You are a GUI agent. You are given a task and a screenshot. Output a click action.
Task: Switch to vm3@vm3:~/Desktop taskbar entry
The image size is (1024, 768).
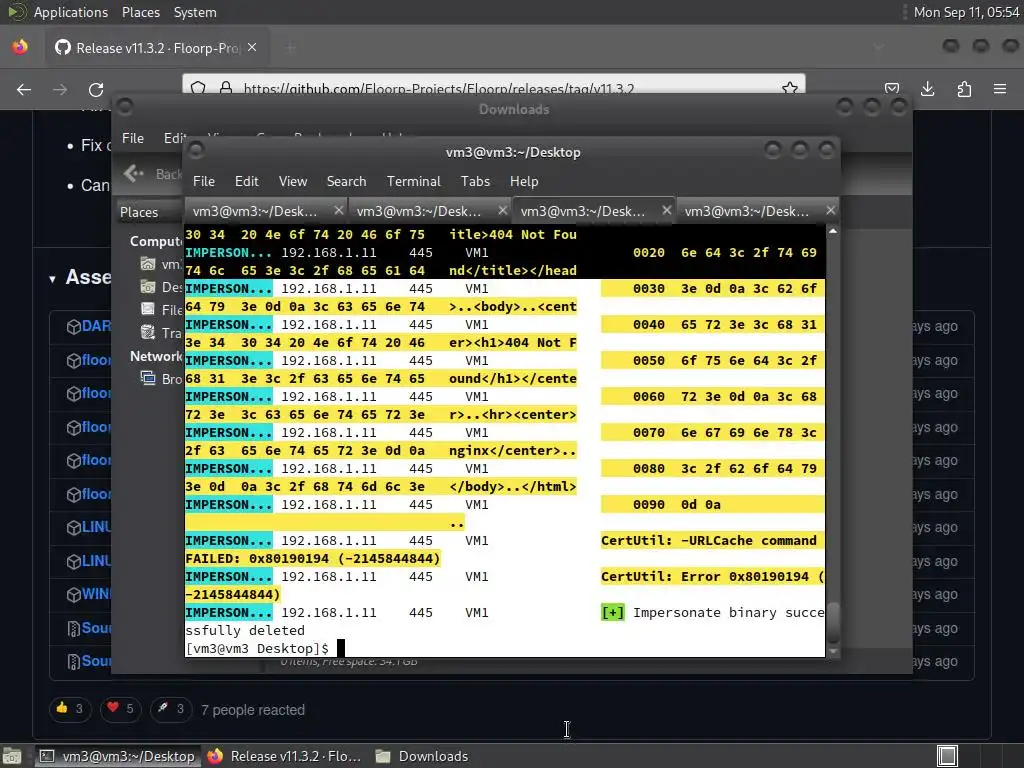click(x=116, y=756)
